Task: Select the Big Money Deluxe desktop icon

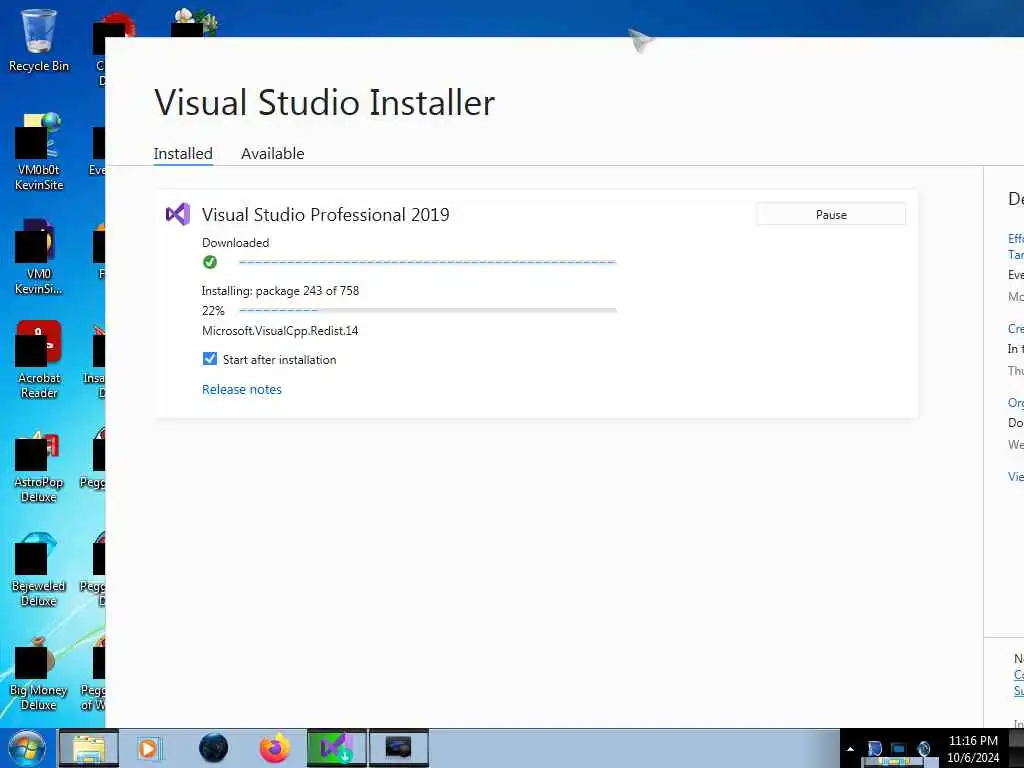Action: tap(39, 674)
